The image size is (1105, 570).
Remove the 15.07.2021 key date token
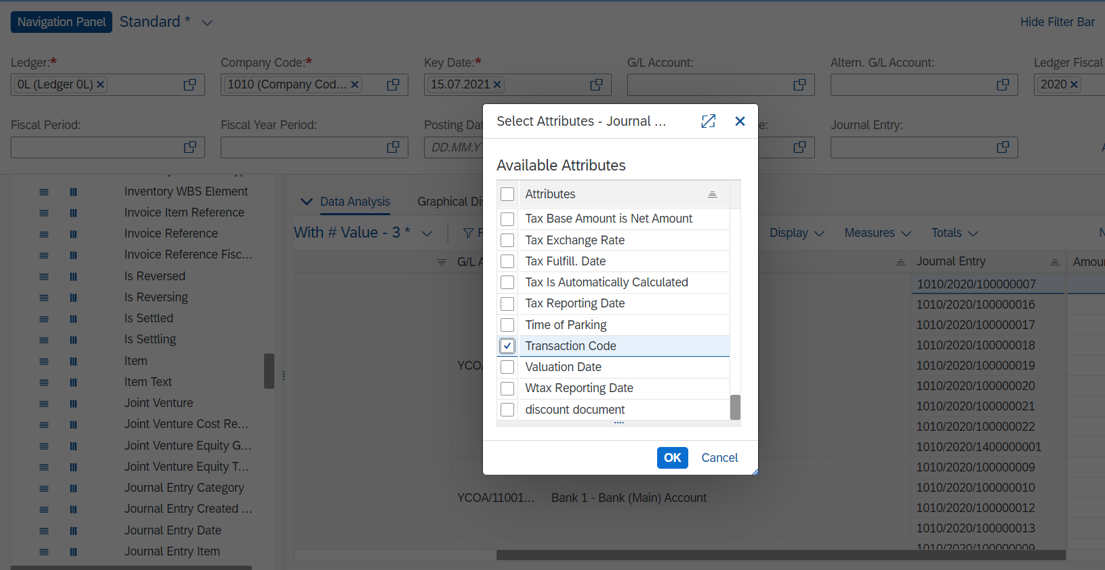point(497,85)
